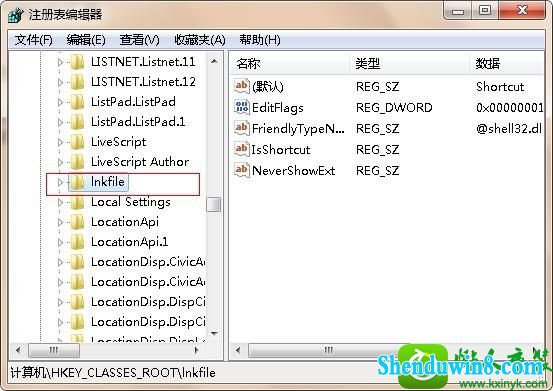Click the Registry Editor title bar icon
Image resolution: width=553 pixels, height=391 pixels.
(x=16, y=15)
